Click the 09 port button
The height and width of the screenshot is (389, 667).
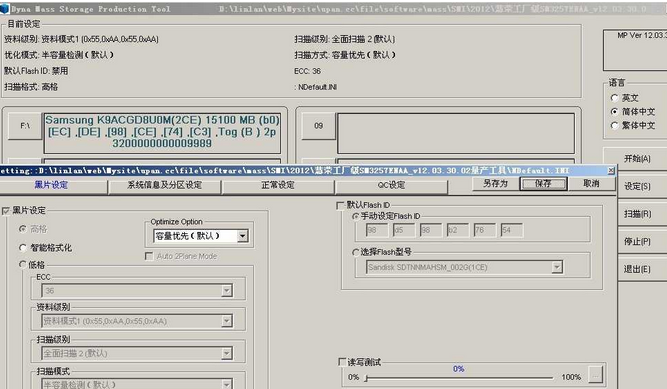tap(319, 126)
